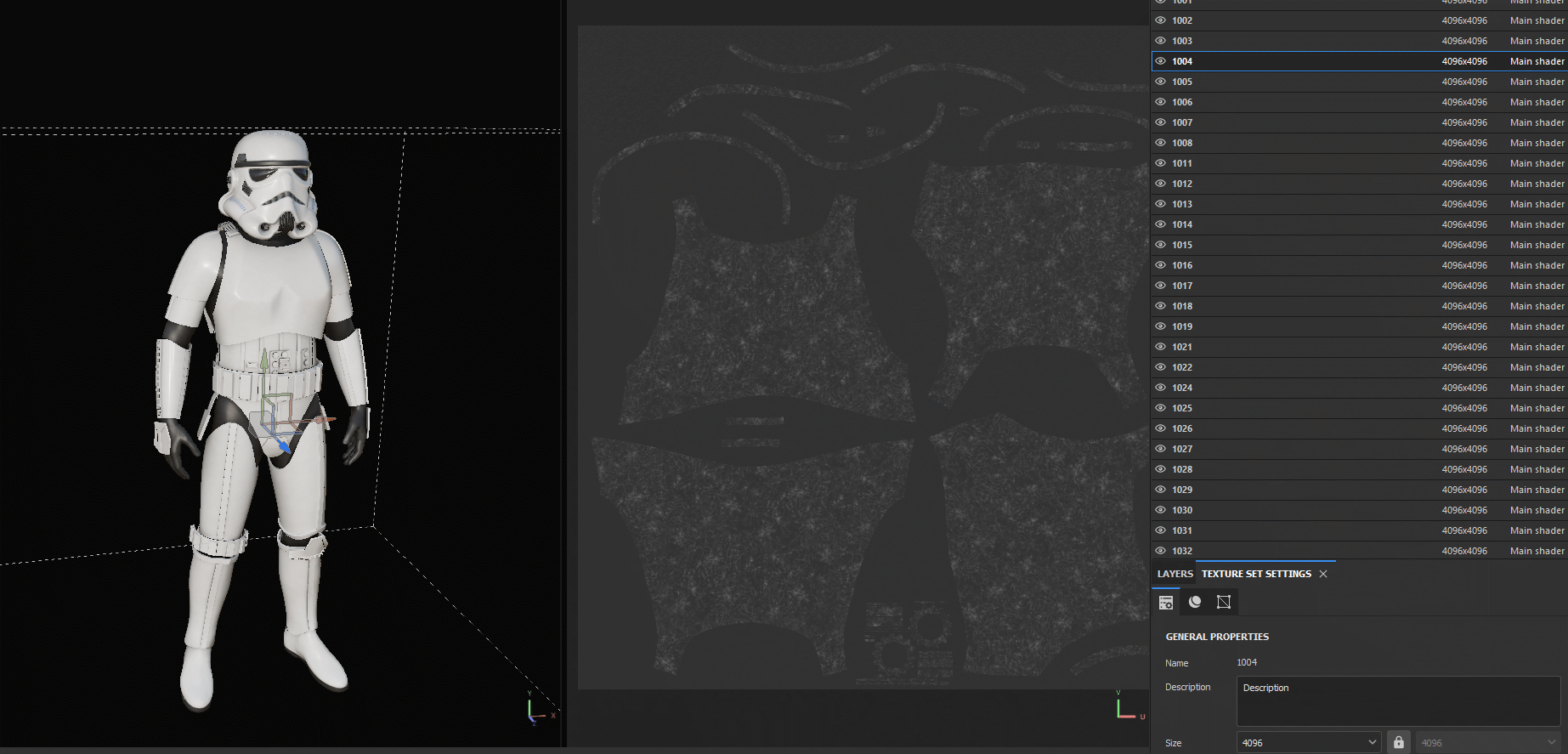1568x754 pixels.
Task: Pick texture set 1015 by its name
Action: tap(1182, 245)
